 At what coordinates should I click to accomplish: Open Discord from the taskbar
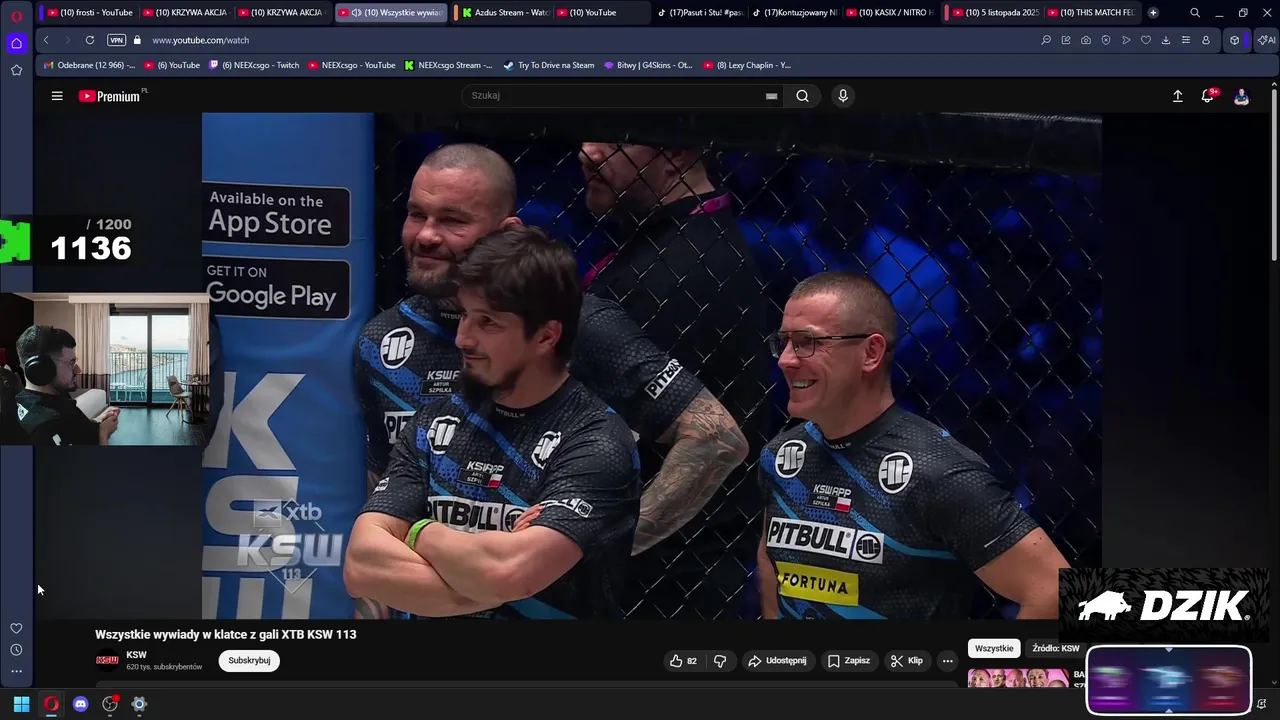click(x=80, y=704)
